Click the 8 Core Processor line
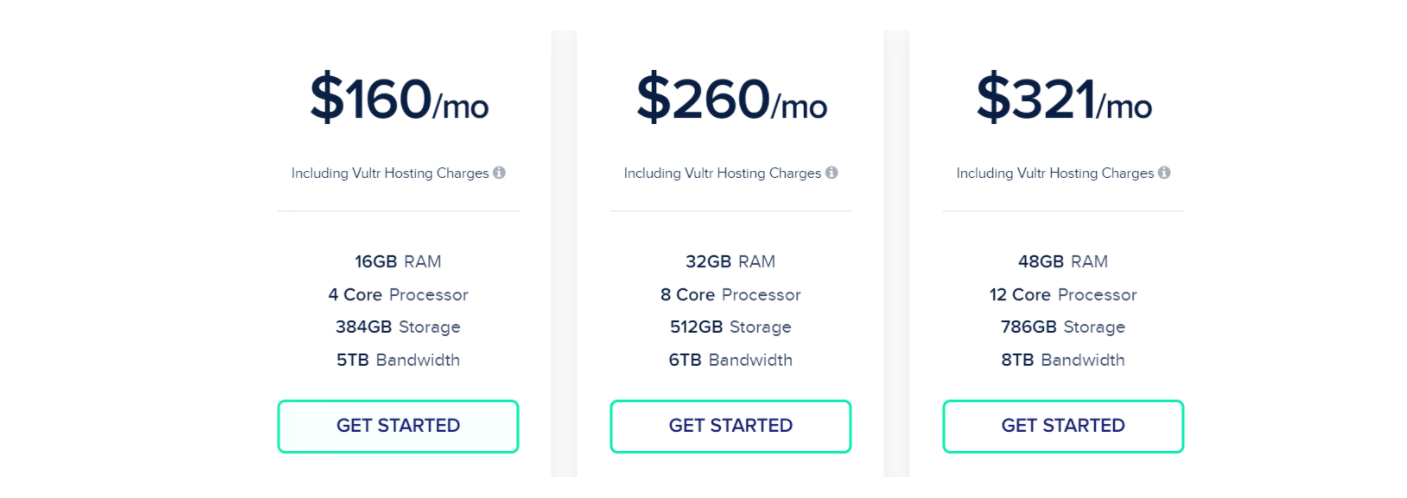1407x498 pixels. tap(731, 295)
